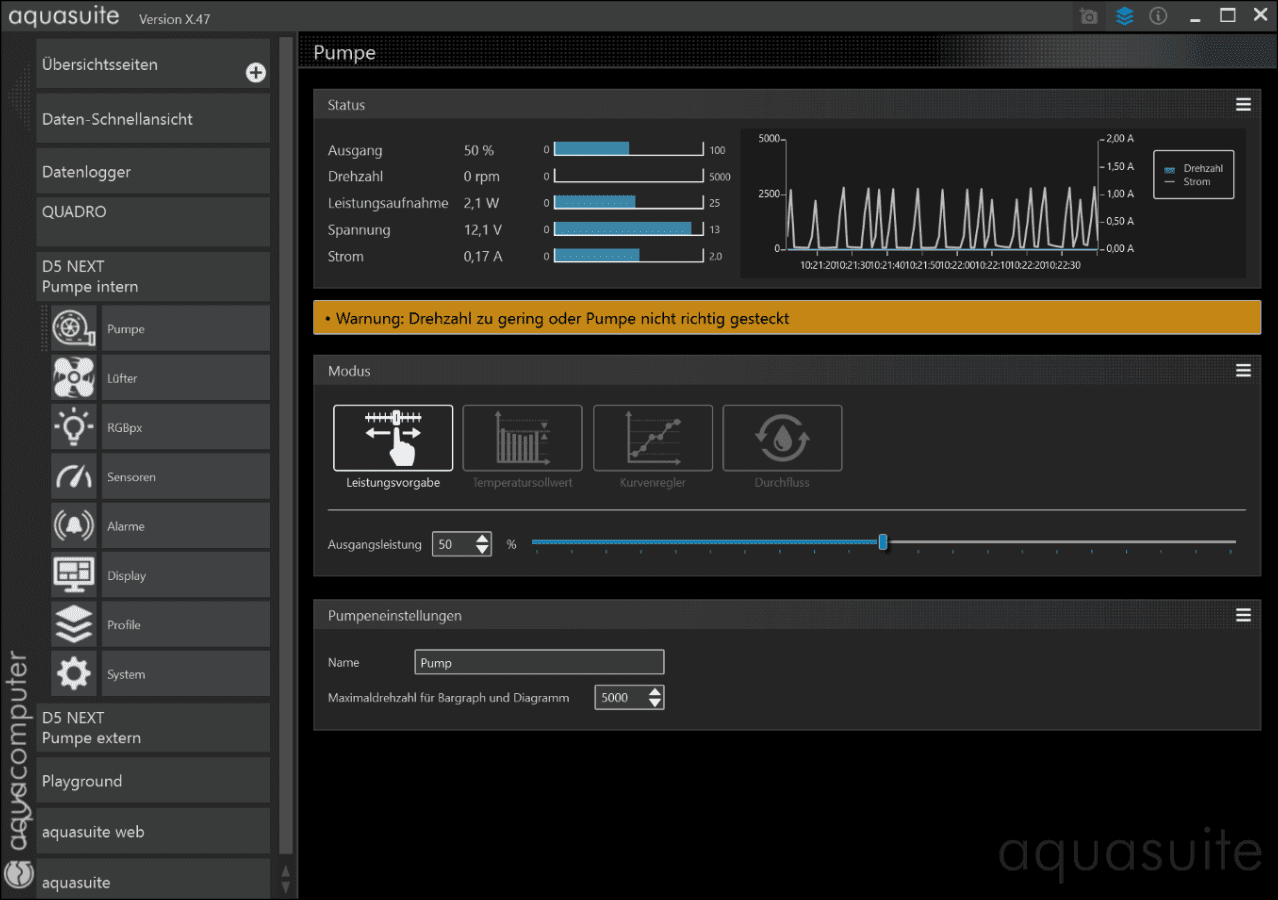Viewport: 1278px width, 900px height.
Task: Open the Status panel hamburger menu
Action: 1243,105
